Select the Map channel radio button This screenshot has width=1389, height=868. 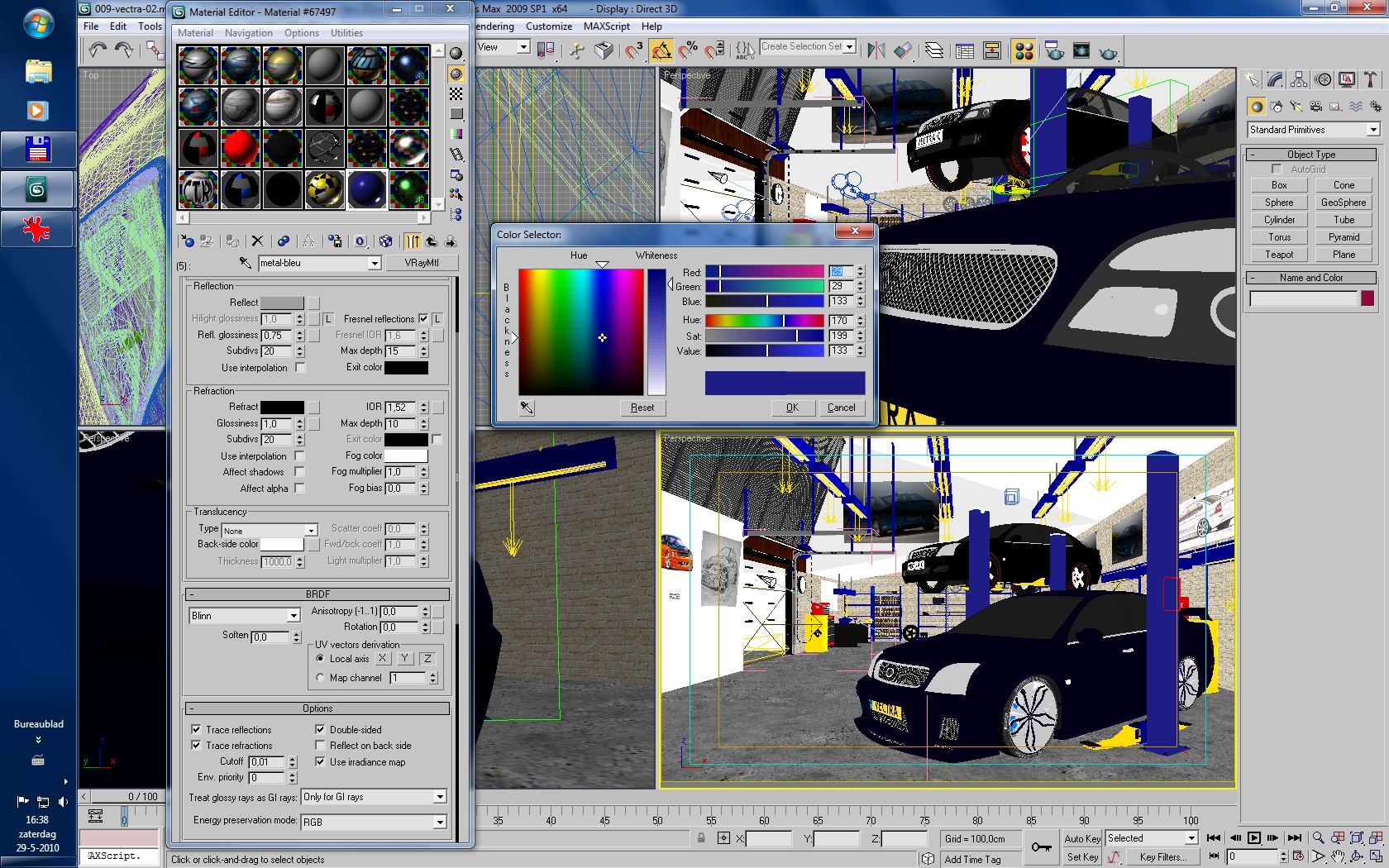pyautogui.click(x=320, y=678)
